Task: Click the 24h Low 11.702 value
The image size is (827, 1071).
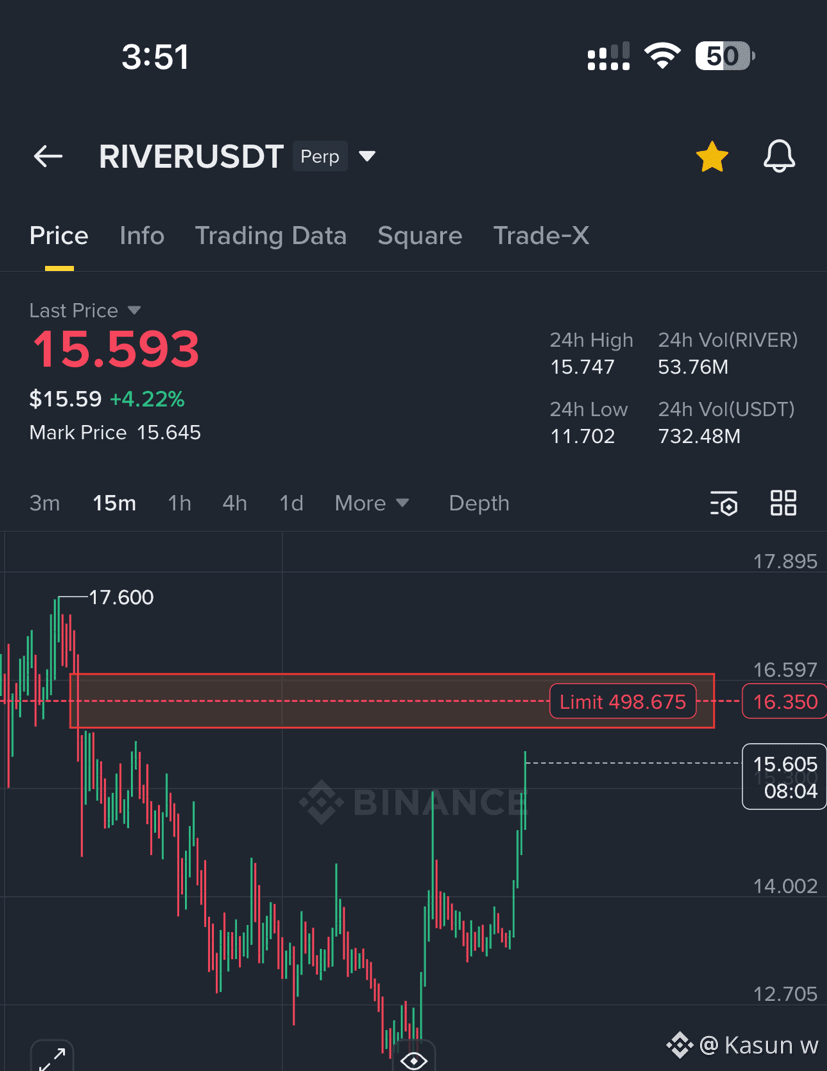Action: pos(583,436)
